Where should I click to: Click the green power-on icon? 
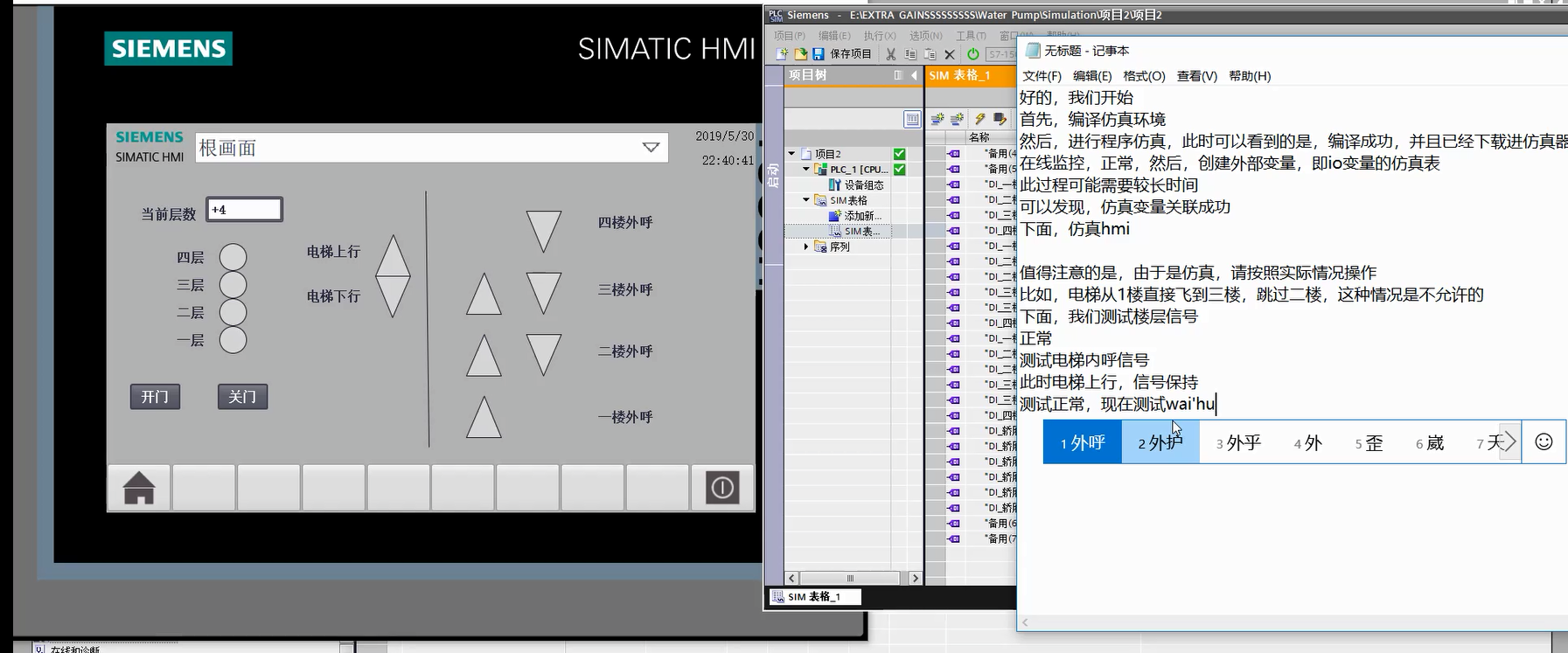(x=973, y=54)
